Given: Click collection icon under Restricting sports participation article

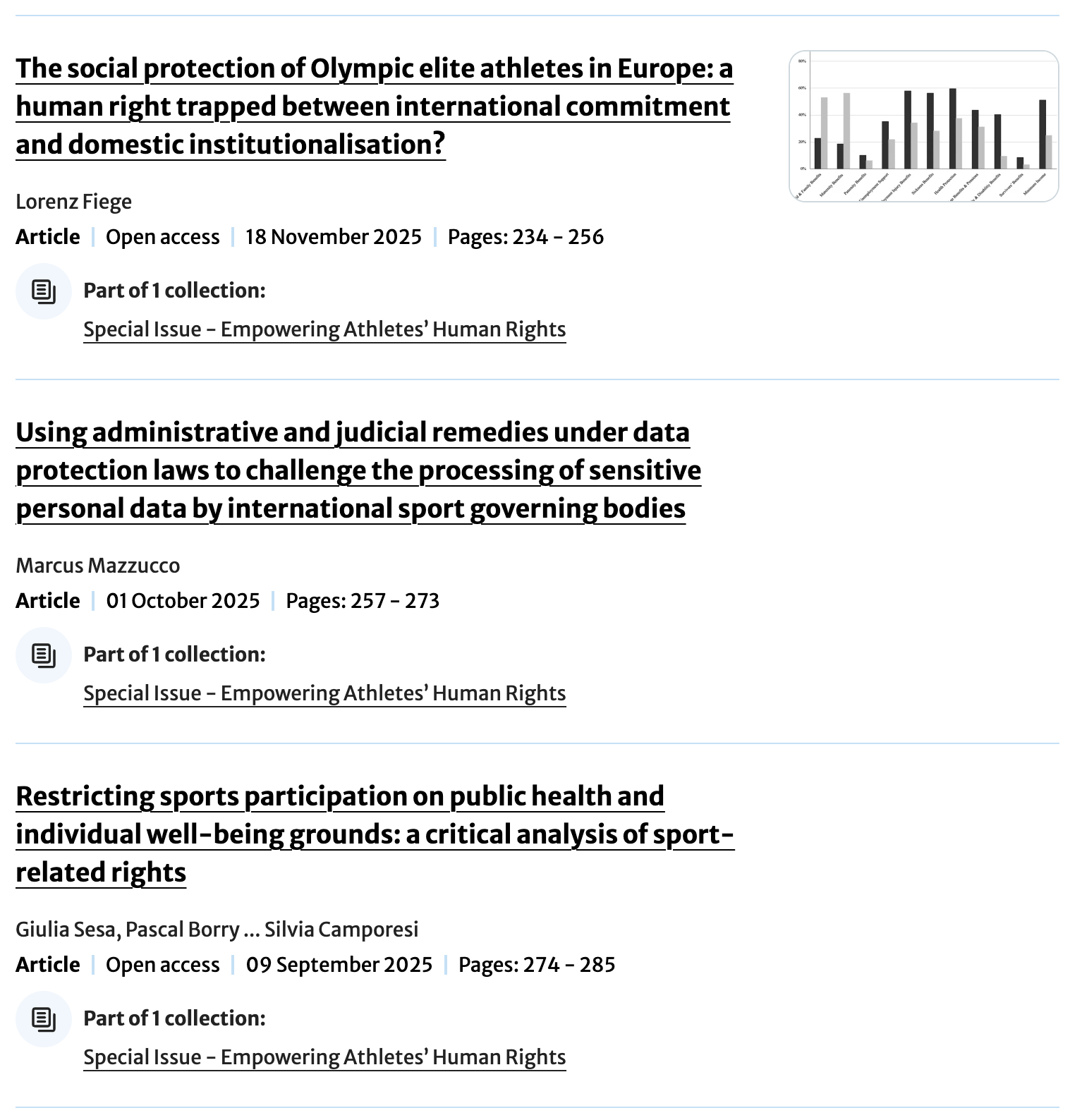Looking at the screenshot, I should [44, 1019].
